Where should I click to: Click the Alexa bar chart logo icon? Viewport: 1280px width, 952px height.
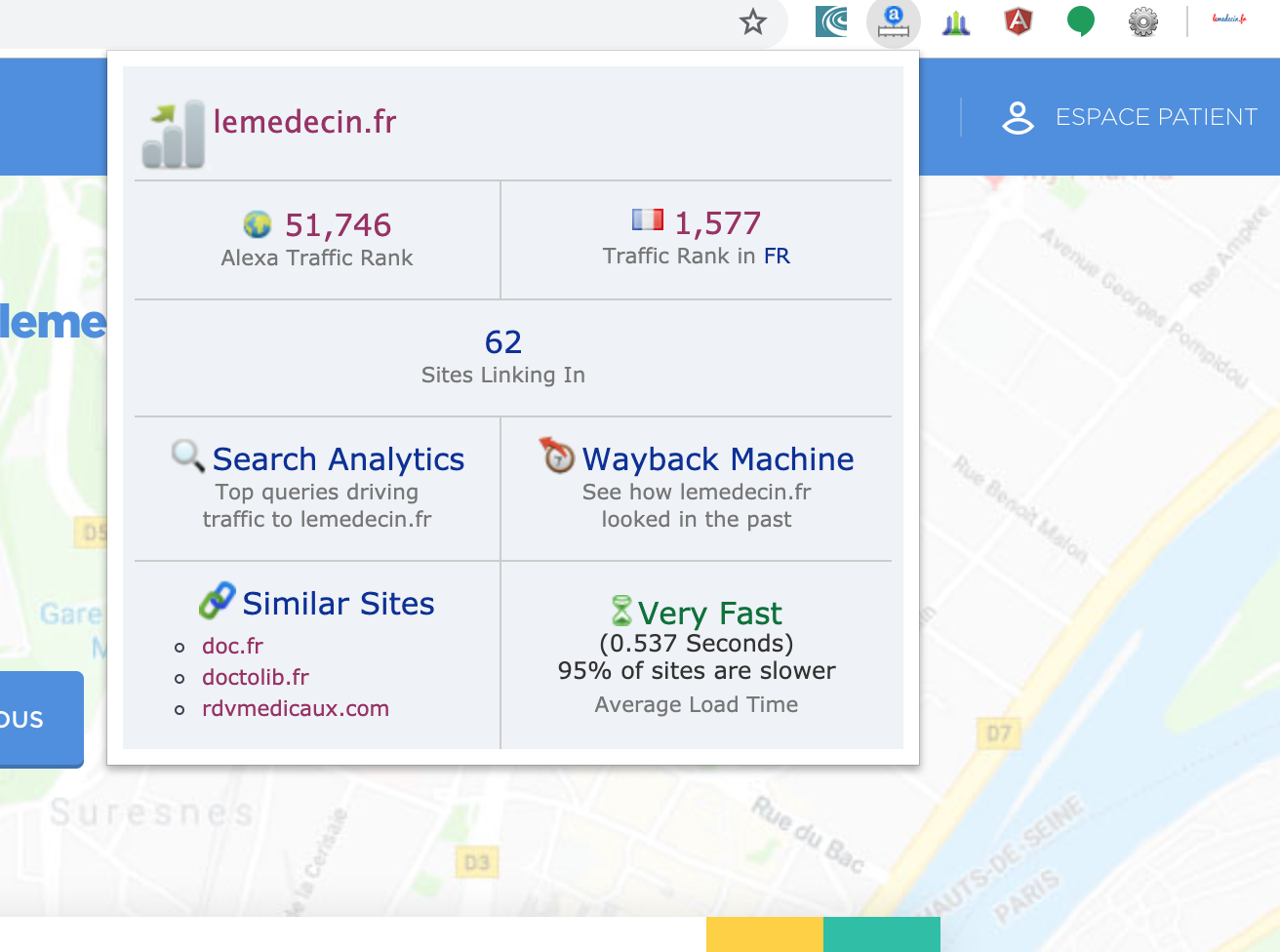click(174, 134)
